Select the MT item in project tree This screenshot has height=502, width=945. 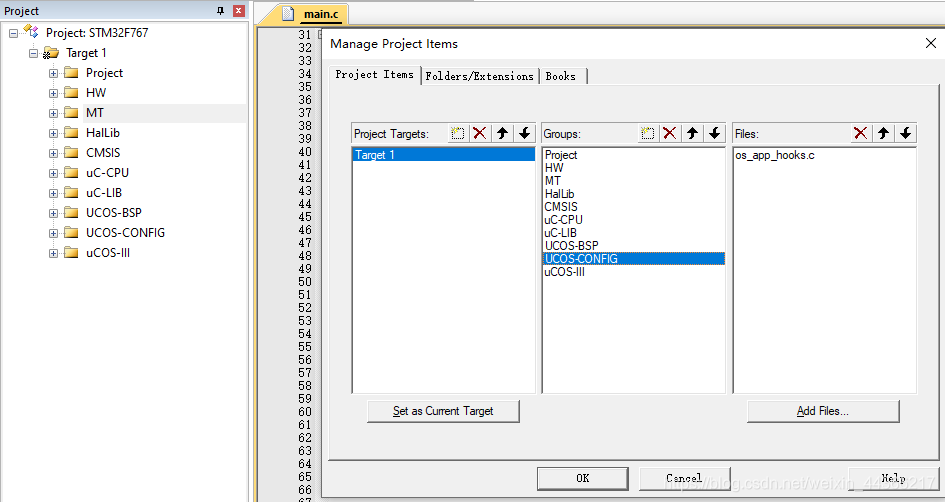95,113
